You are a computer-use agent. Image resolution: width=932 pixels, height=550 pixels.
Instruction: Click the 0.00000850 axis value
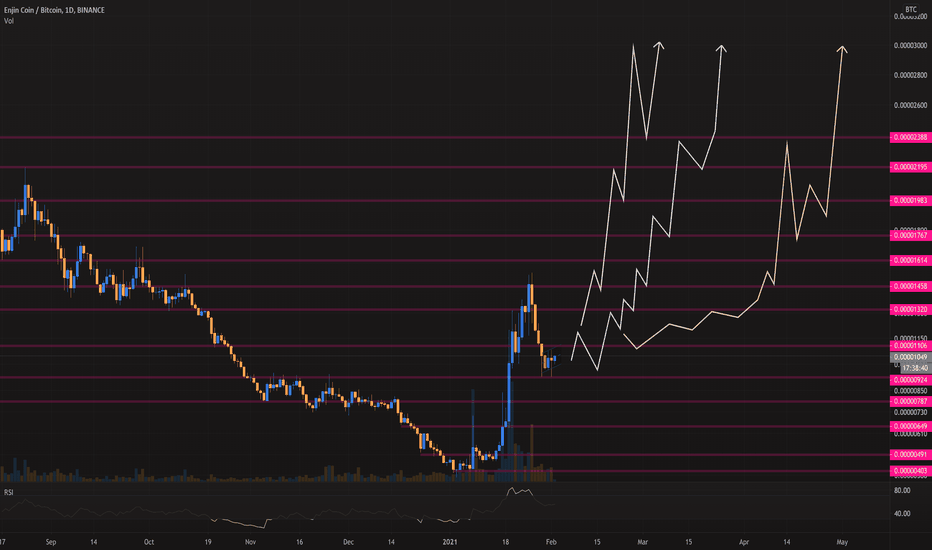coord(910,391)
